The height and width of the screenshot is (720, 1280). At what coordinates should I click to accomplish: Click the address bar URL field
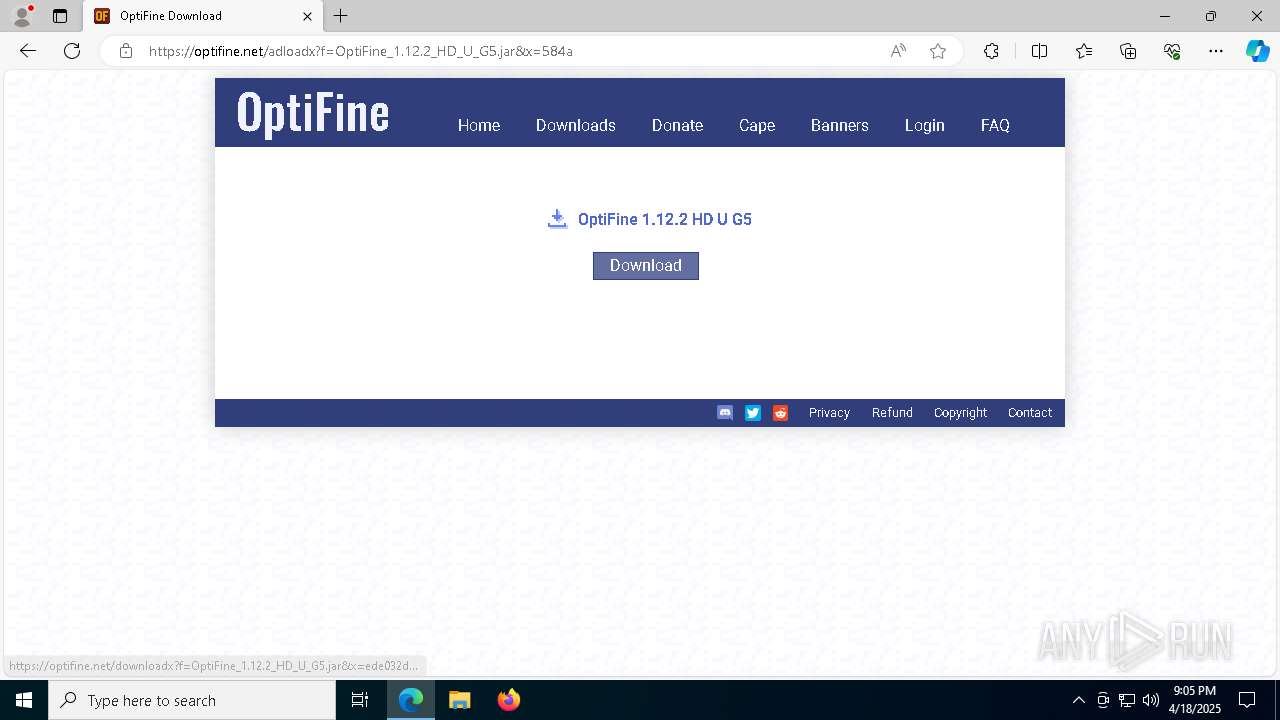[x=510, y=51]
